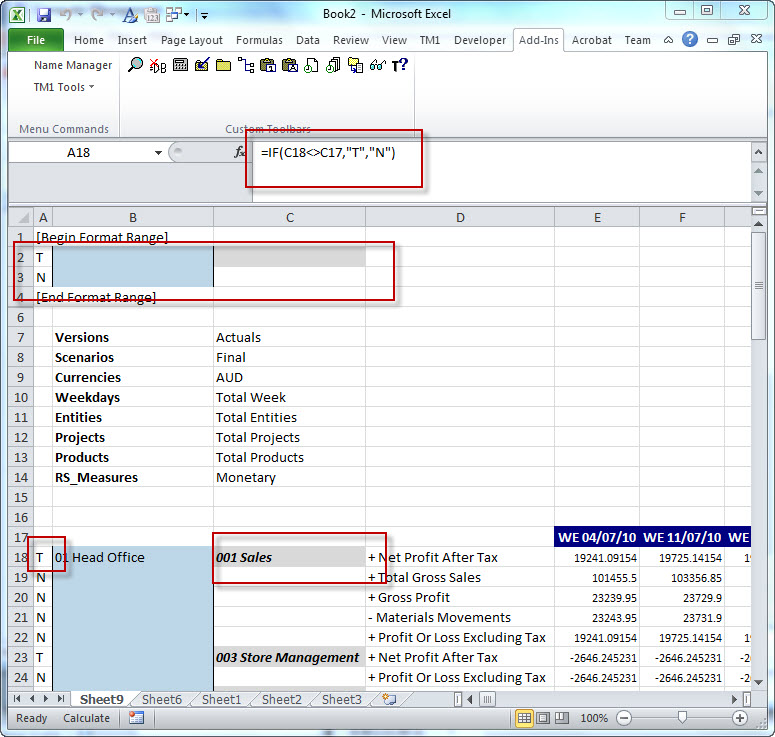Switch to Page Layout view in the status bar

[x=543, y=718]
